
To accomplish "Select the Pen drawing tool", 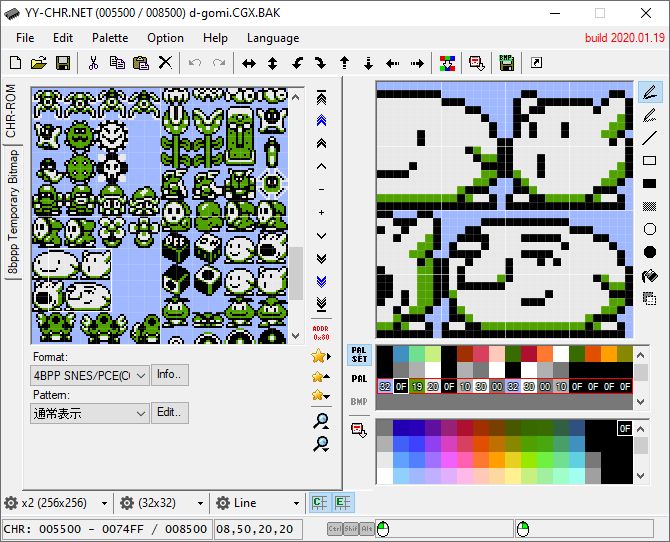I will [x=649, y=92].
